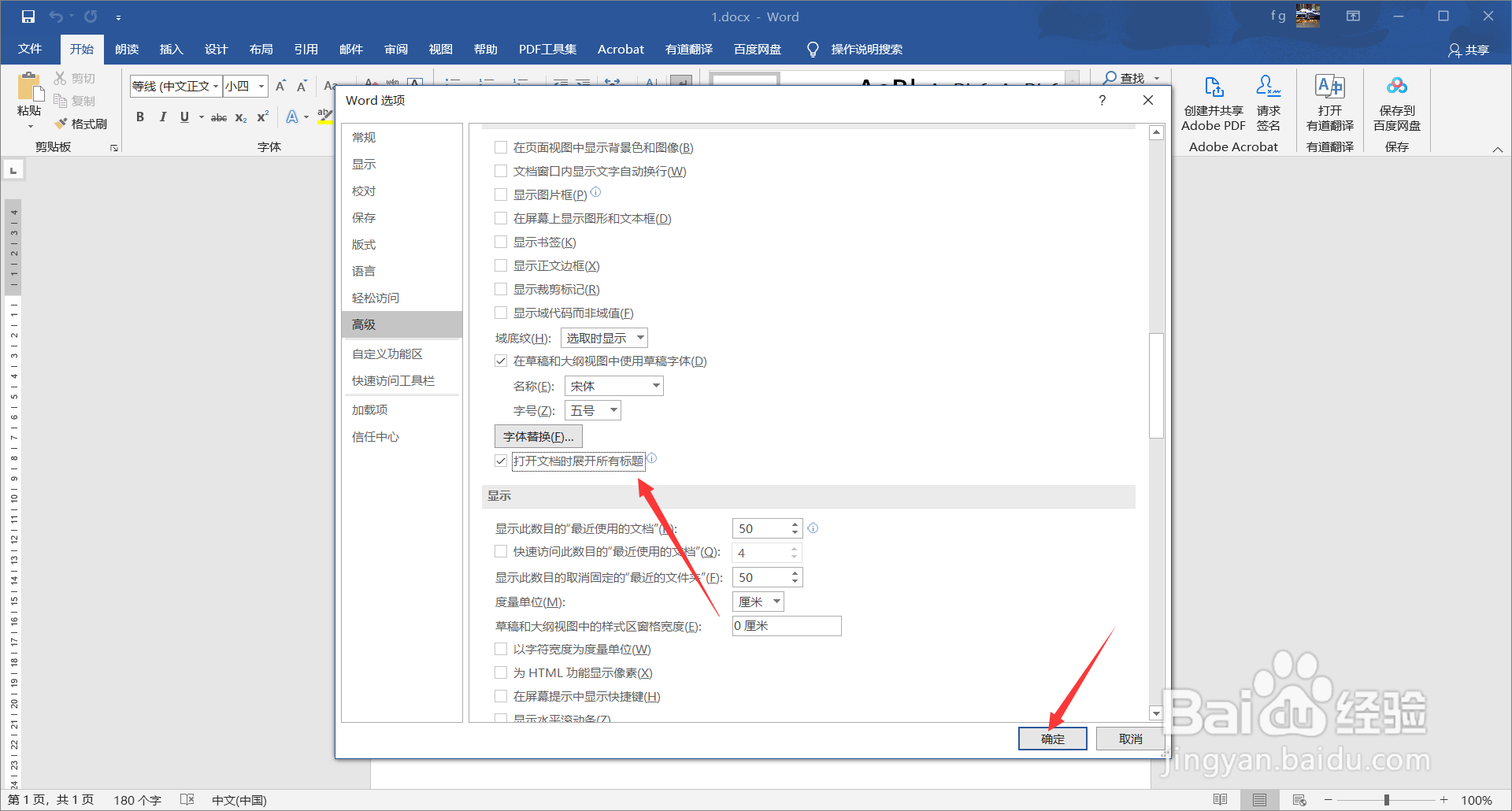
Task: Click the Help question mark in dialog
Action: coord(1102,100)
